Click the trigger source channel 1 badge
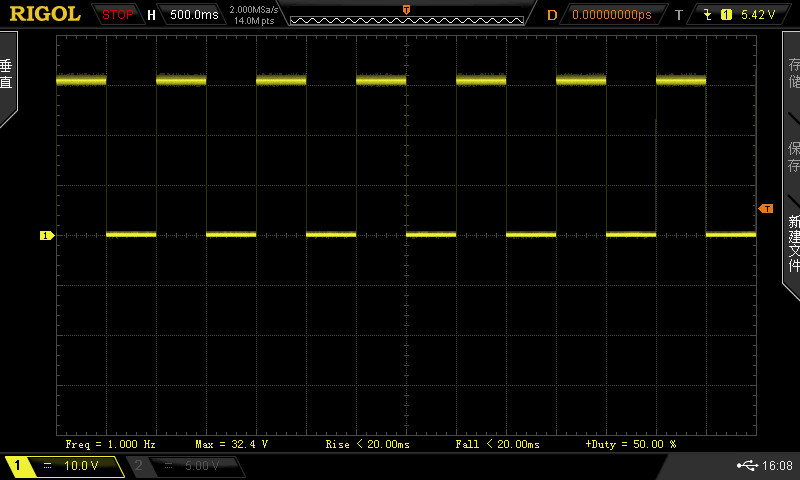800x480 pixels. click(x=727, y=15)
